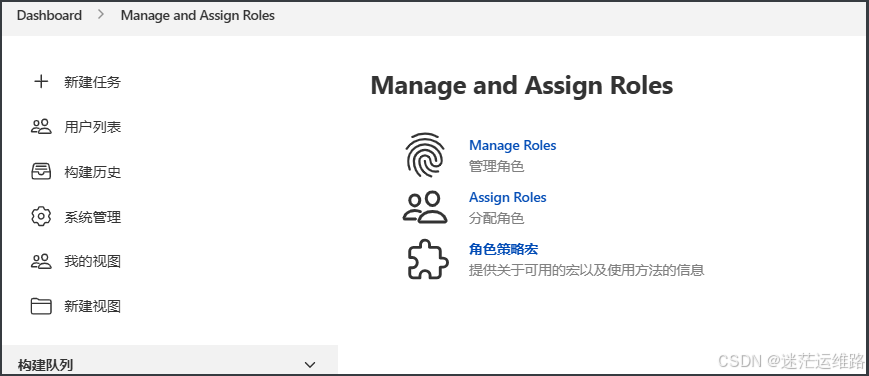Click the folder icon beside 新建视图
Screen dimensions: 869x376
point(41,306)
